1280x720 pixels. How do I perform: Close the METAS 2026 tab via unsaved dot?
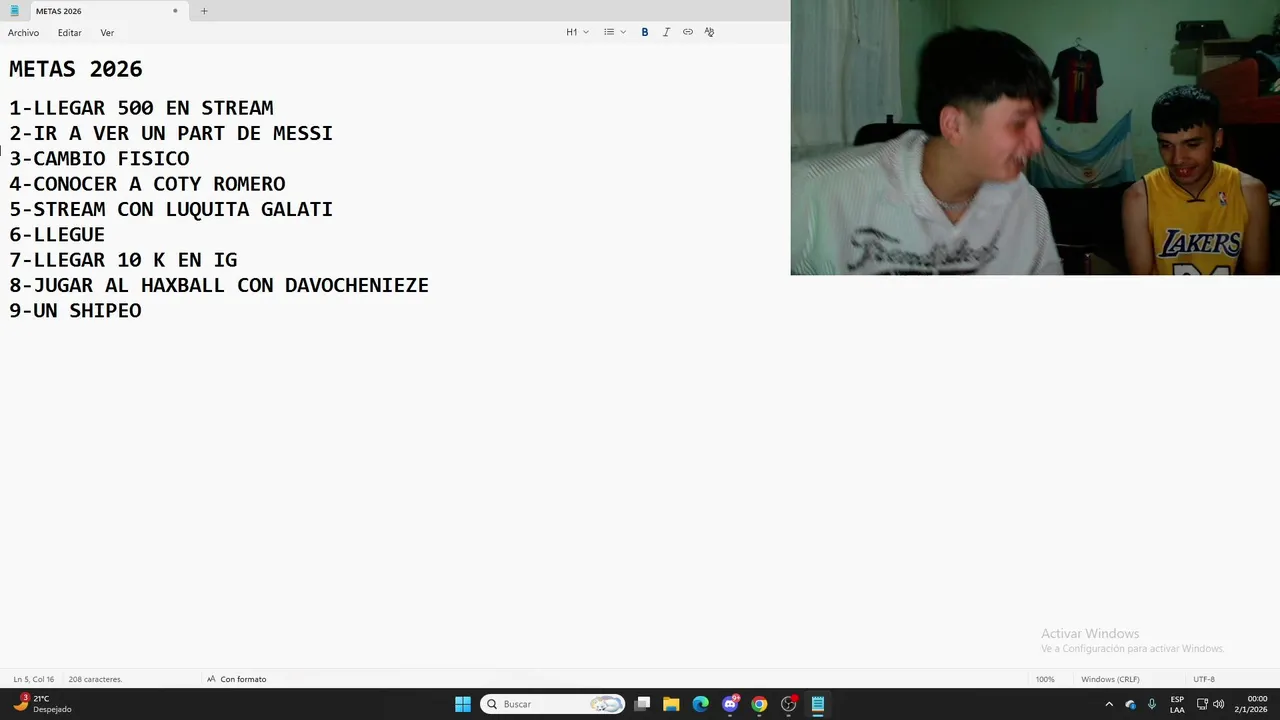point(175,11)
